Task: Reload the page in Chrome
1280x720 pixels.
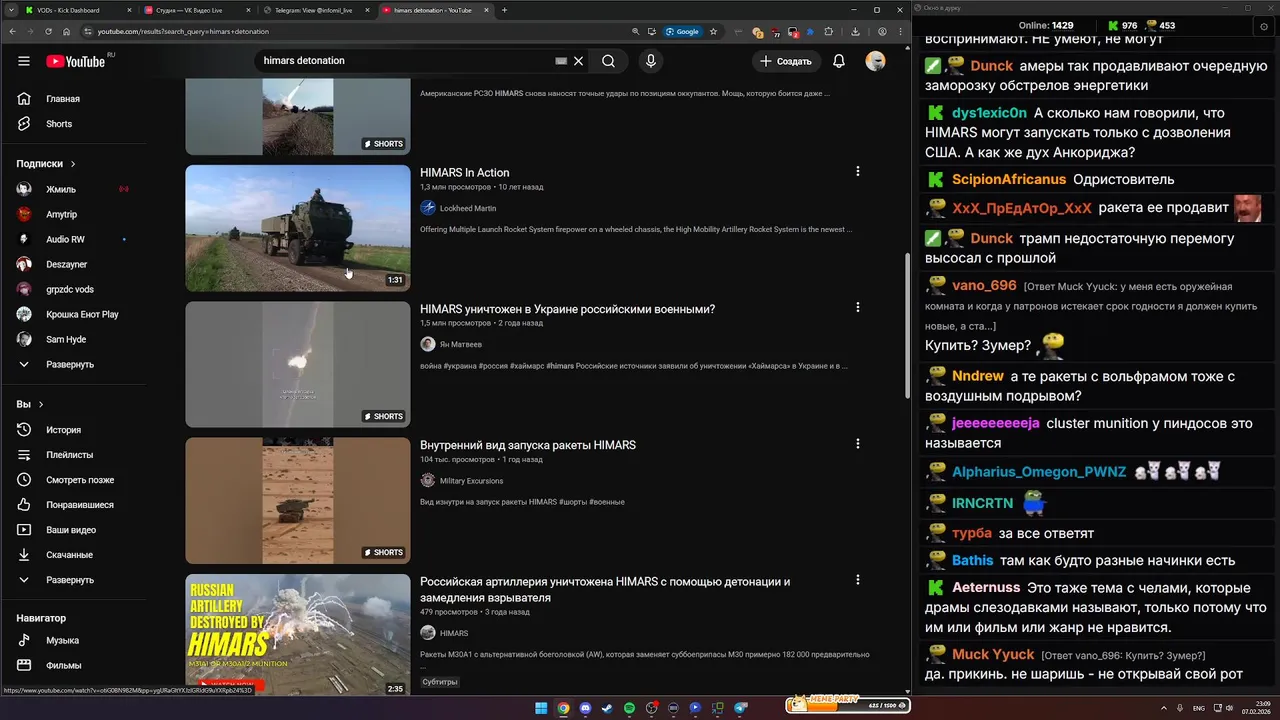Action: (49, 31)
